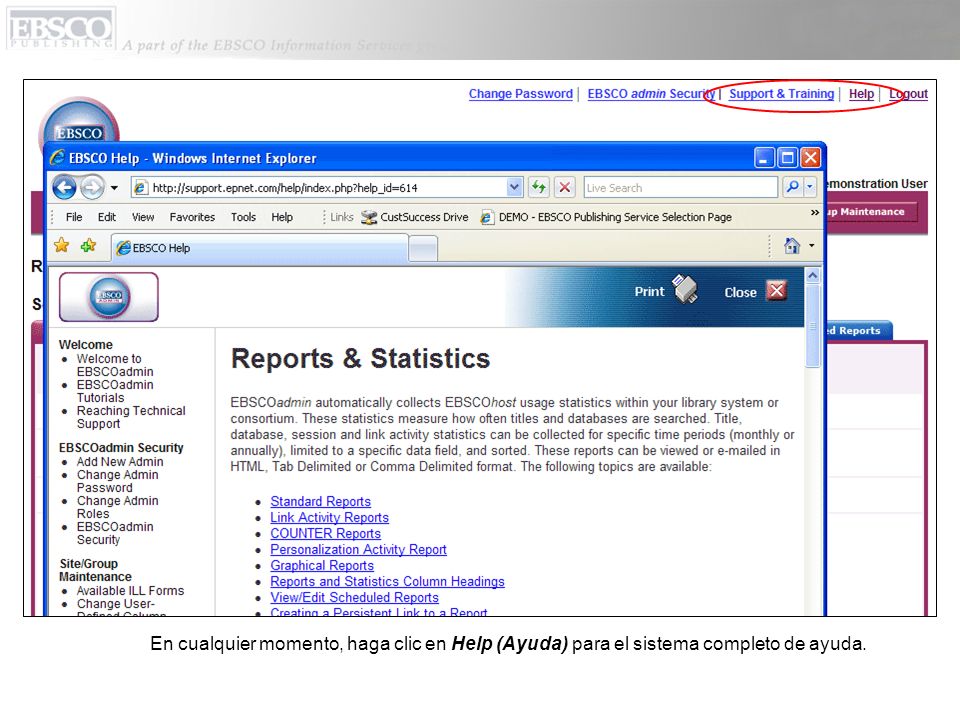The width and height of the screenshot is (960, 720).
Task: Open EBSCOadmin Tutorials sidebar item
Action: [114, 391]
